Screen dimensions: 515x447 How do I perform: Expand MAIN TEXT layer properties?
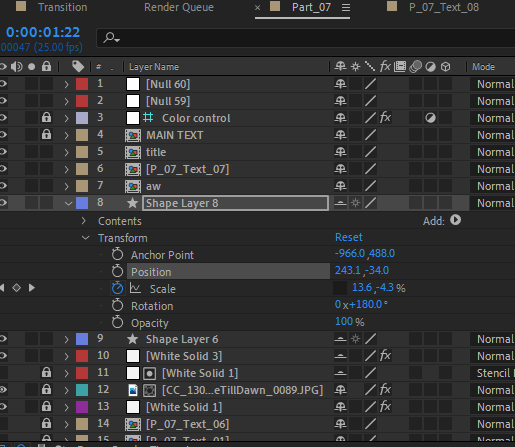click(66, 135)
